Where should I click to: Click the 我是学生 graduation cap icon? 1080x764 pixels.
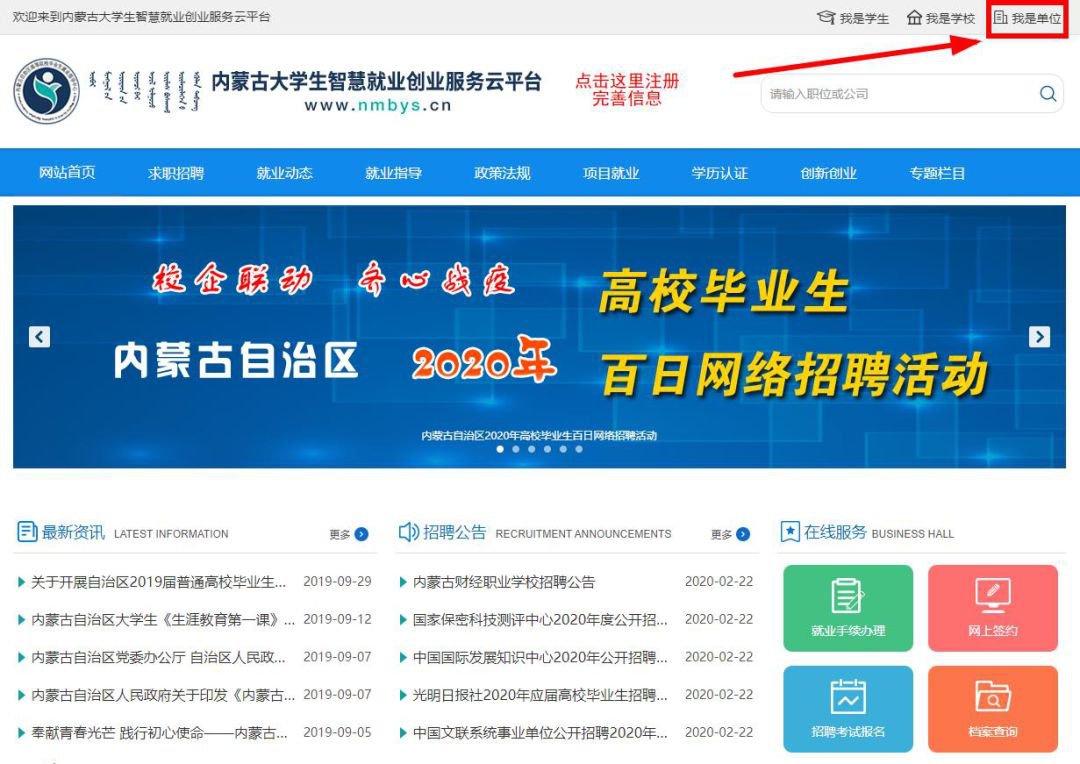(826, 18)
